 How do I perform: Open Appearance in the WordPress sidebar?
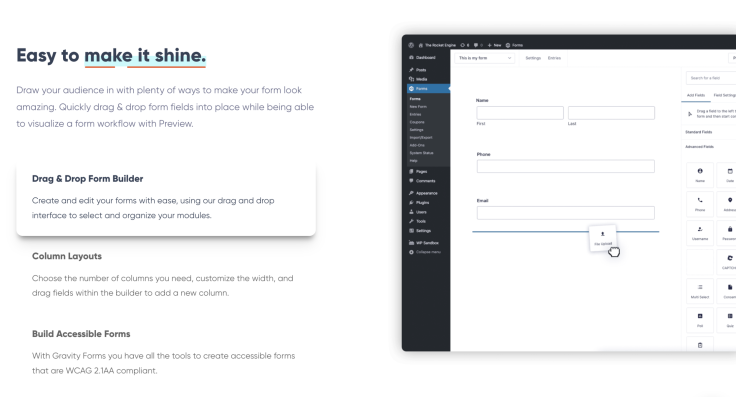[x=423, y=193]
